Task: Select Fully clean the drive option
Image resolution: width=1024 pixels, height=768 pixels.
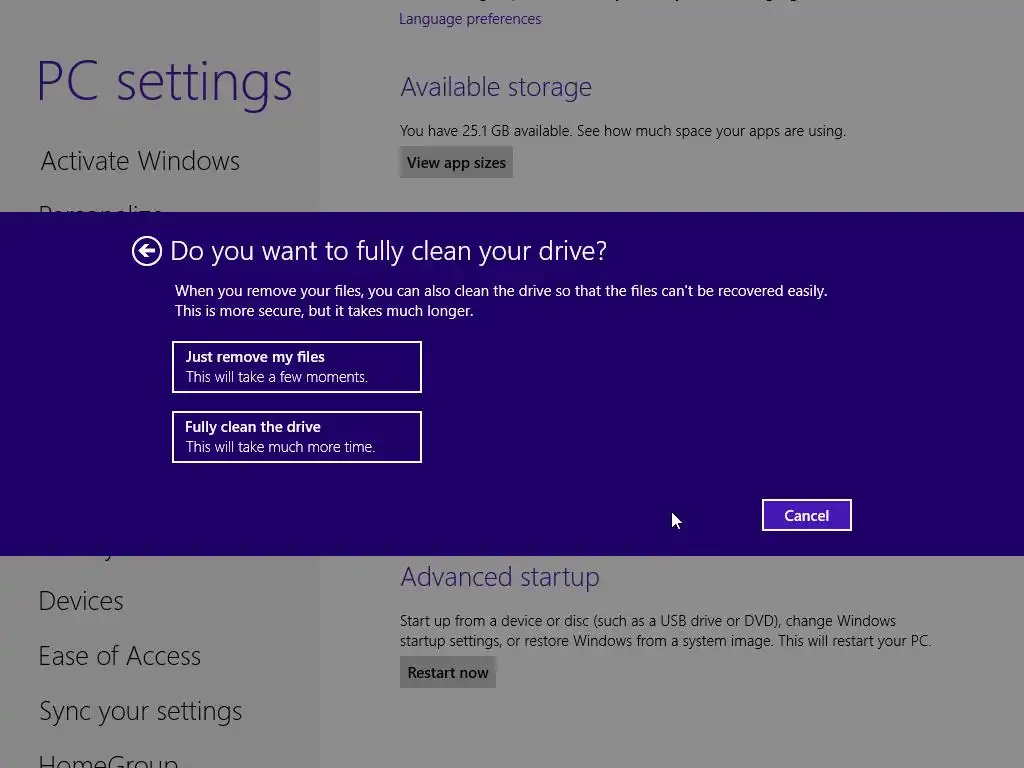Action: click(296, 437)
